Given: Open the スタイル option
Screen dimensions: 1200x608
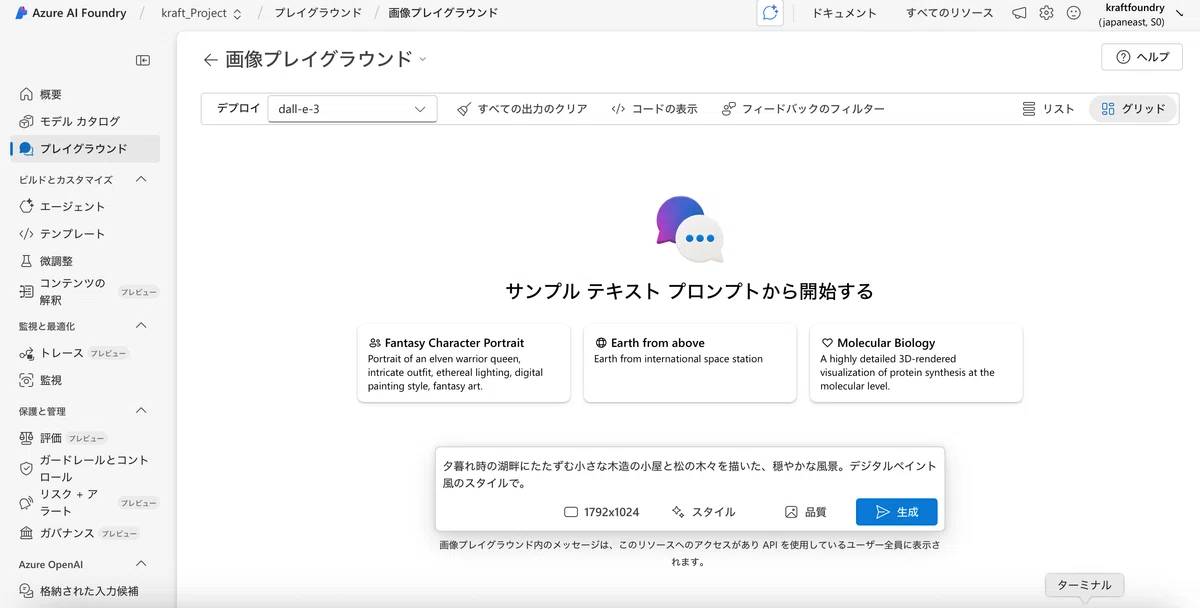Looking at the screenshot, I should (x=704, y=512).
